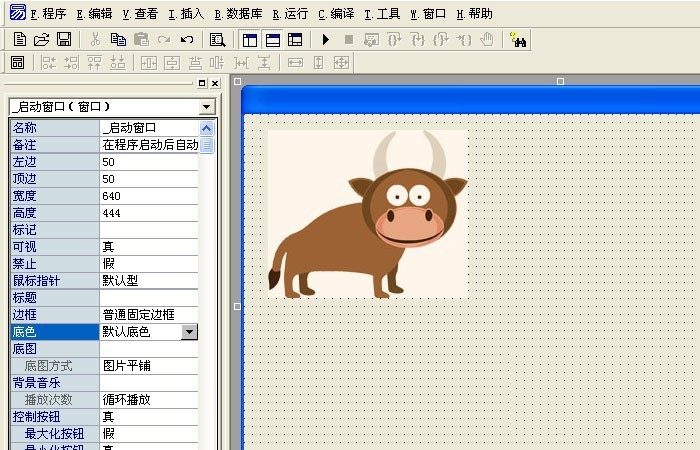Open the 查看 menu
The image size is (700, 450).
point(140,14)
